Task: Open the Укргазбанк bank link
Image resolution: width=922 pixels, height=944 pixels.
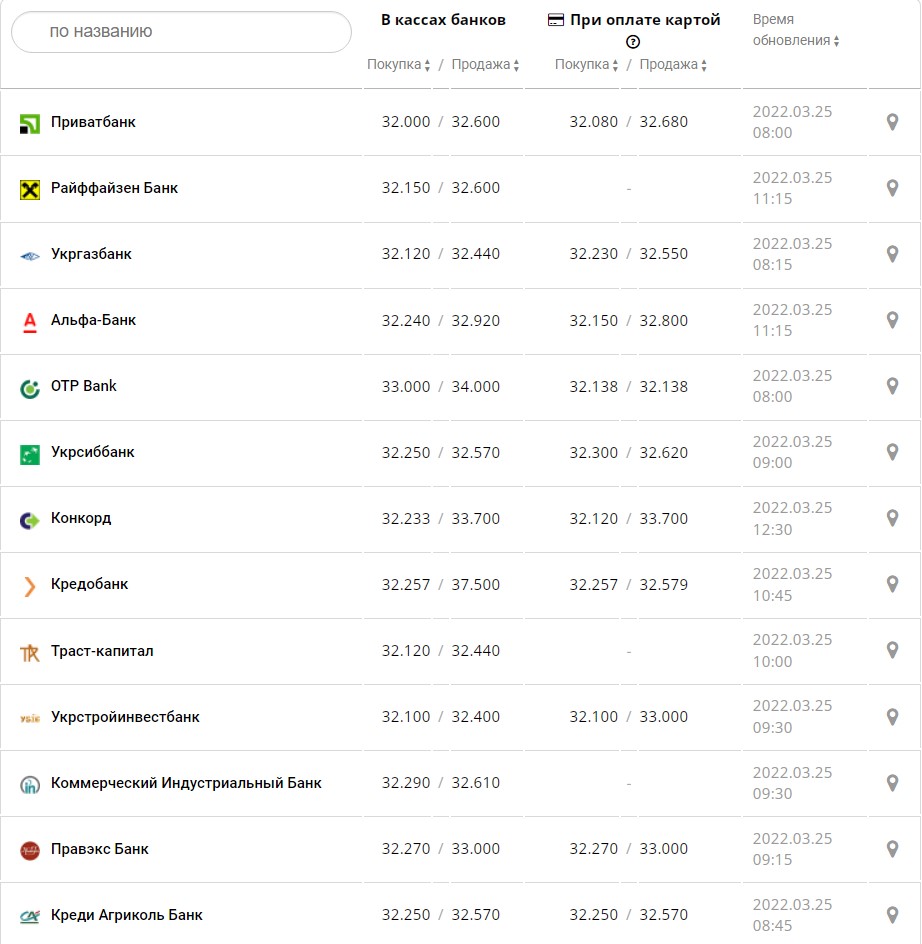Action: [91, 254]
